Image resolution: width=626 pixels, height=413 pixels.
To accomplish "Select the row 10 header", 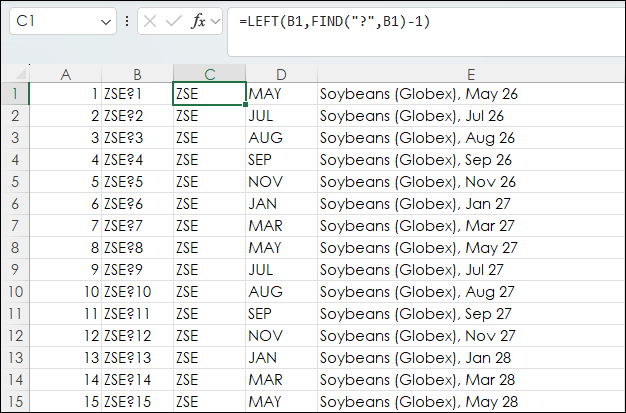I will click(x=15, y=292).
